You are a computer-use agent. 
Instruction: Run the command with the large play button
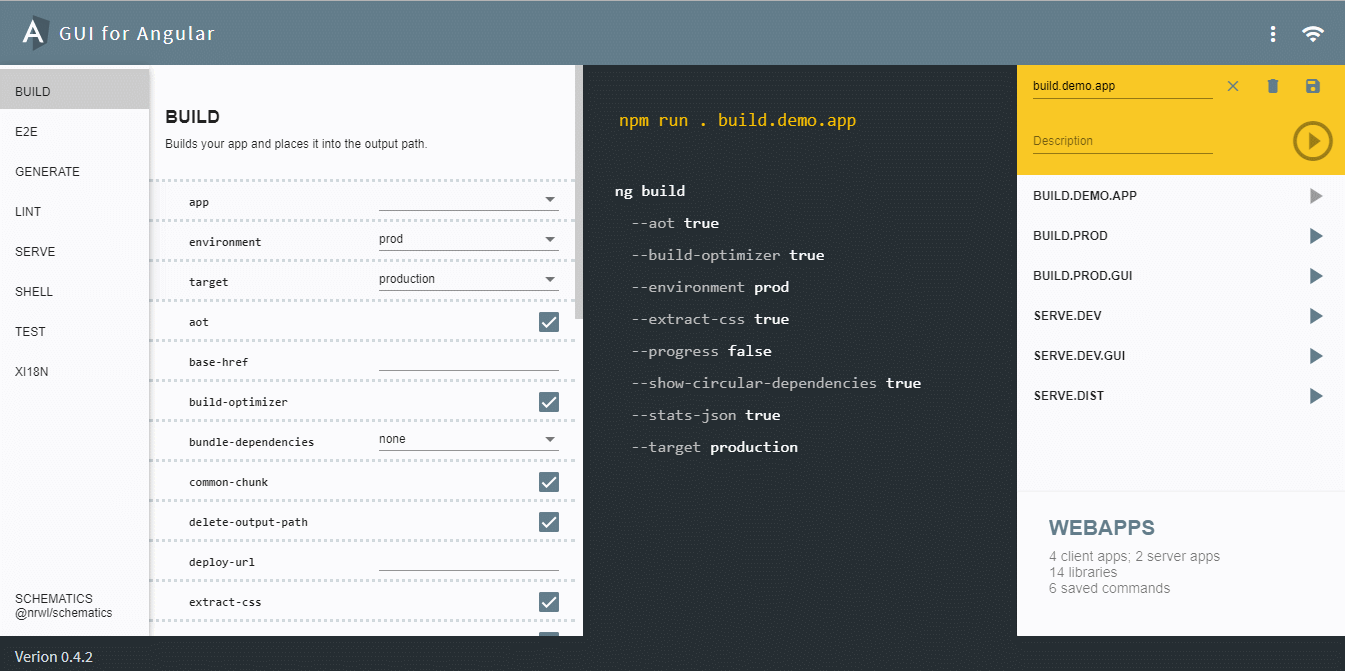[1313, 141]
